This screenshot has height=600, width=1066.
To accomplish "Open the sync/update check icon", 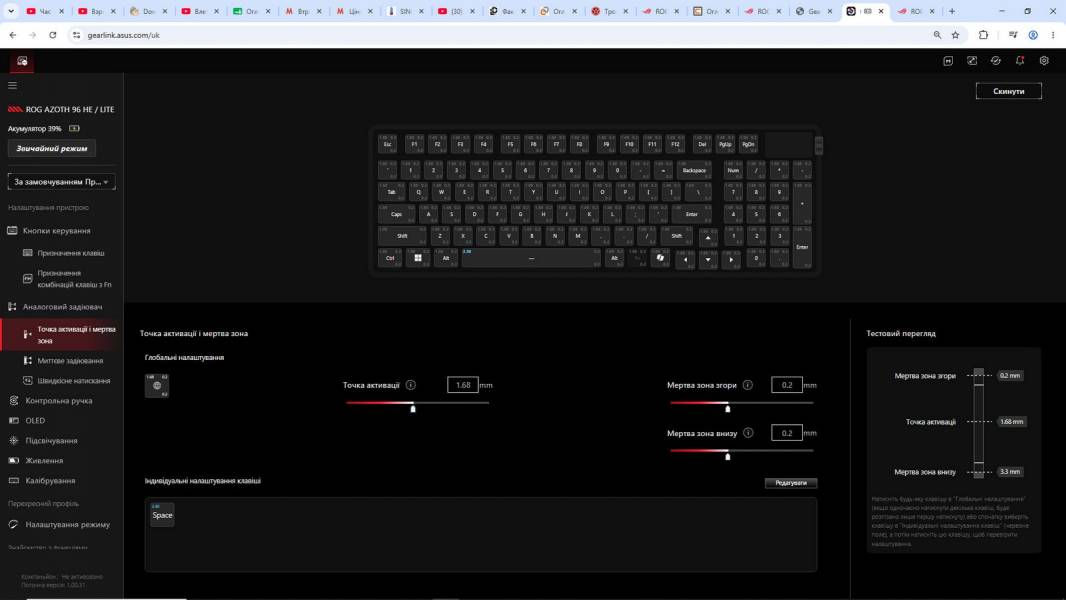I will point(996,61).
